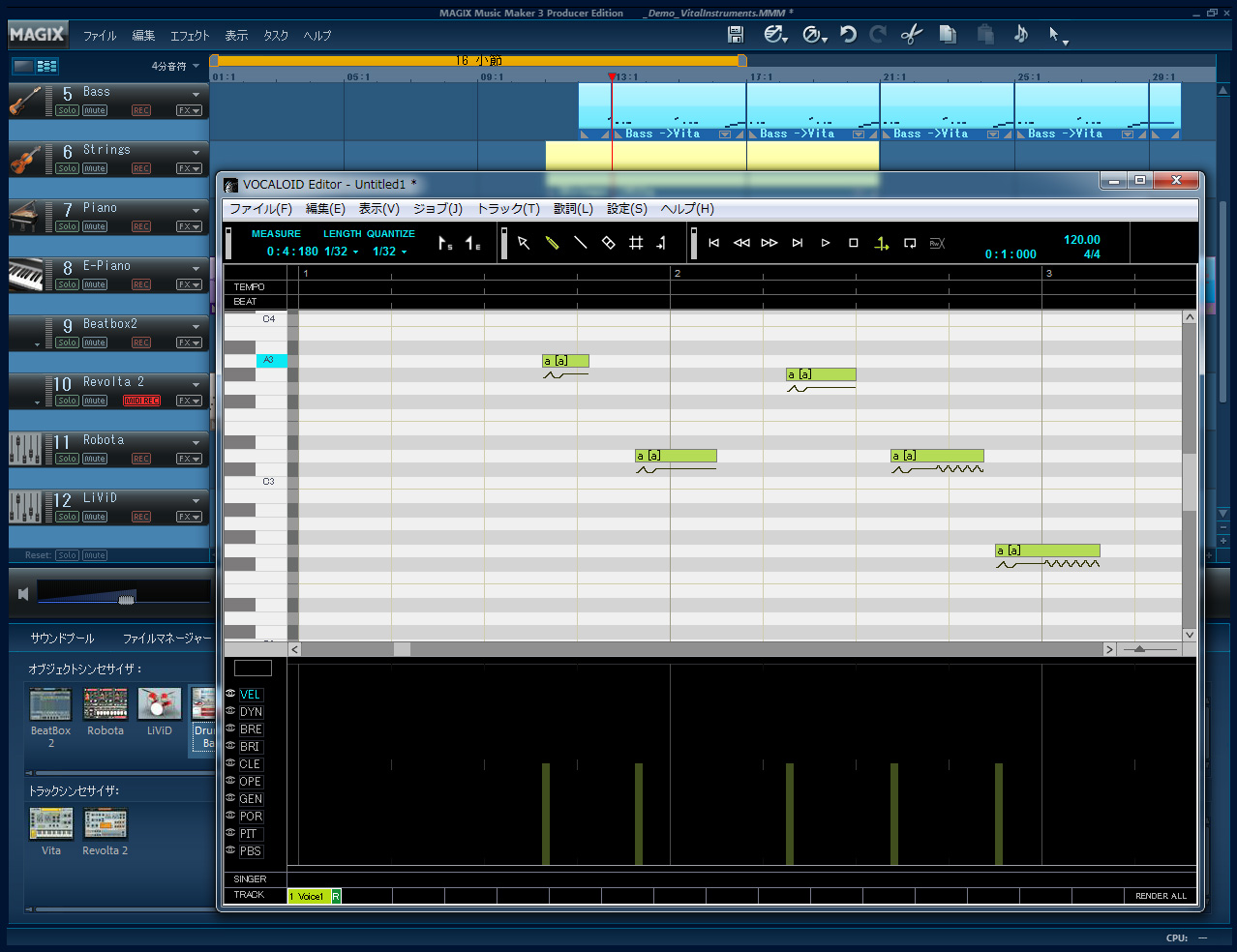Open the 設定(S) menu in VOCALOID Editor
Viewport: 1237px width, 952px height.
[x=627, y=209]
